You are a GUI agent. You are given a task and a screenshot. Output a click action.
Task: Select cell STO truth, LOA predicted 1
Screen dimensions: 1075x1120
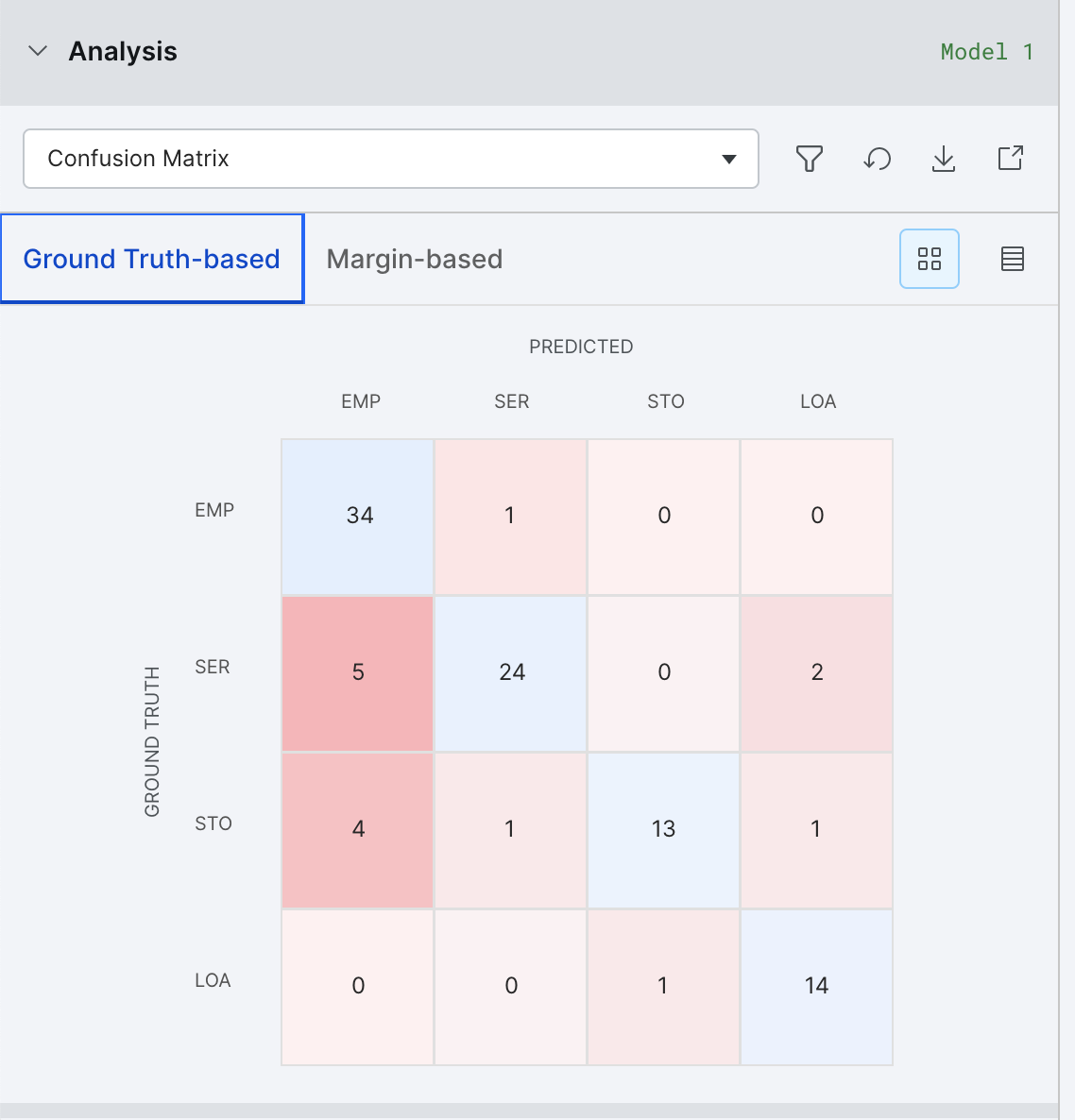tap(816, 830)
